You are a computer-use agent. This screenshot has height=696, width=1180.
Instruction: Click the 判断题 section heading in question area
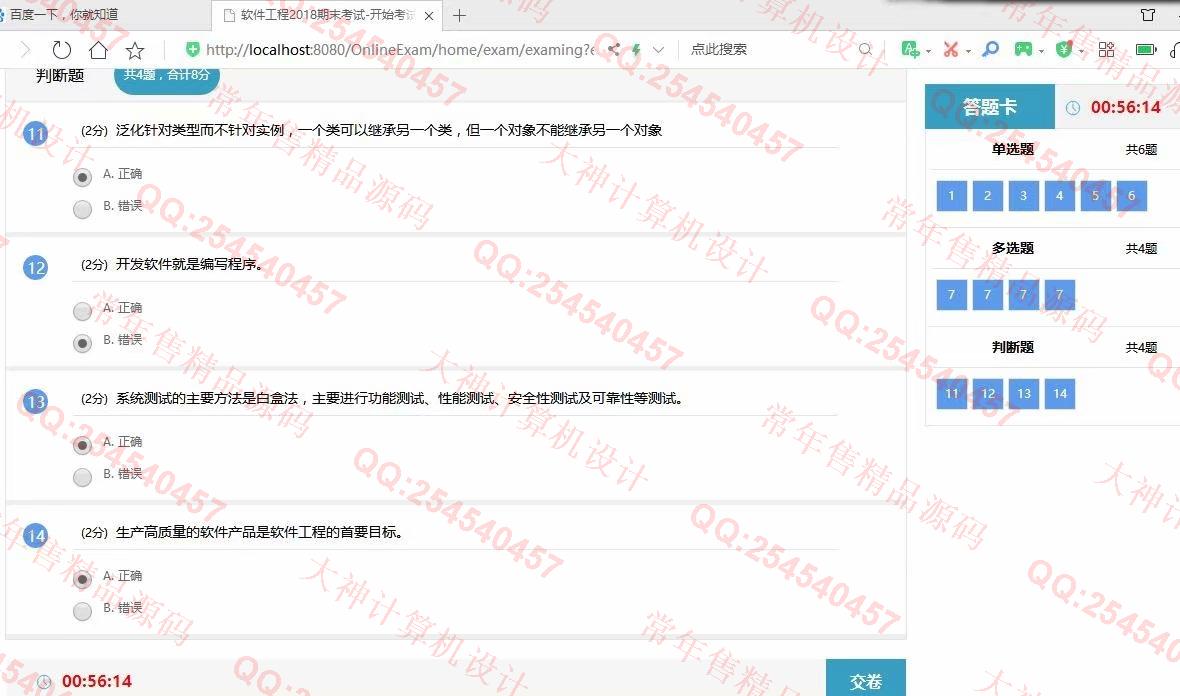pyautogui.click(x=60, y=76)
